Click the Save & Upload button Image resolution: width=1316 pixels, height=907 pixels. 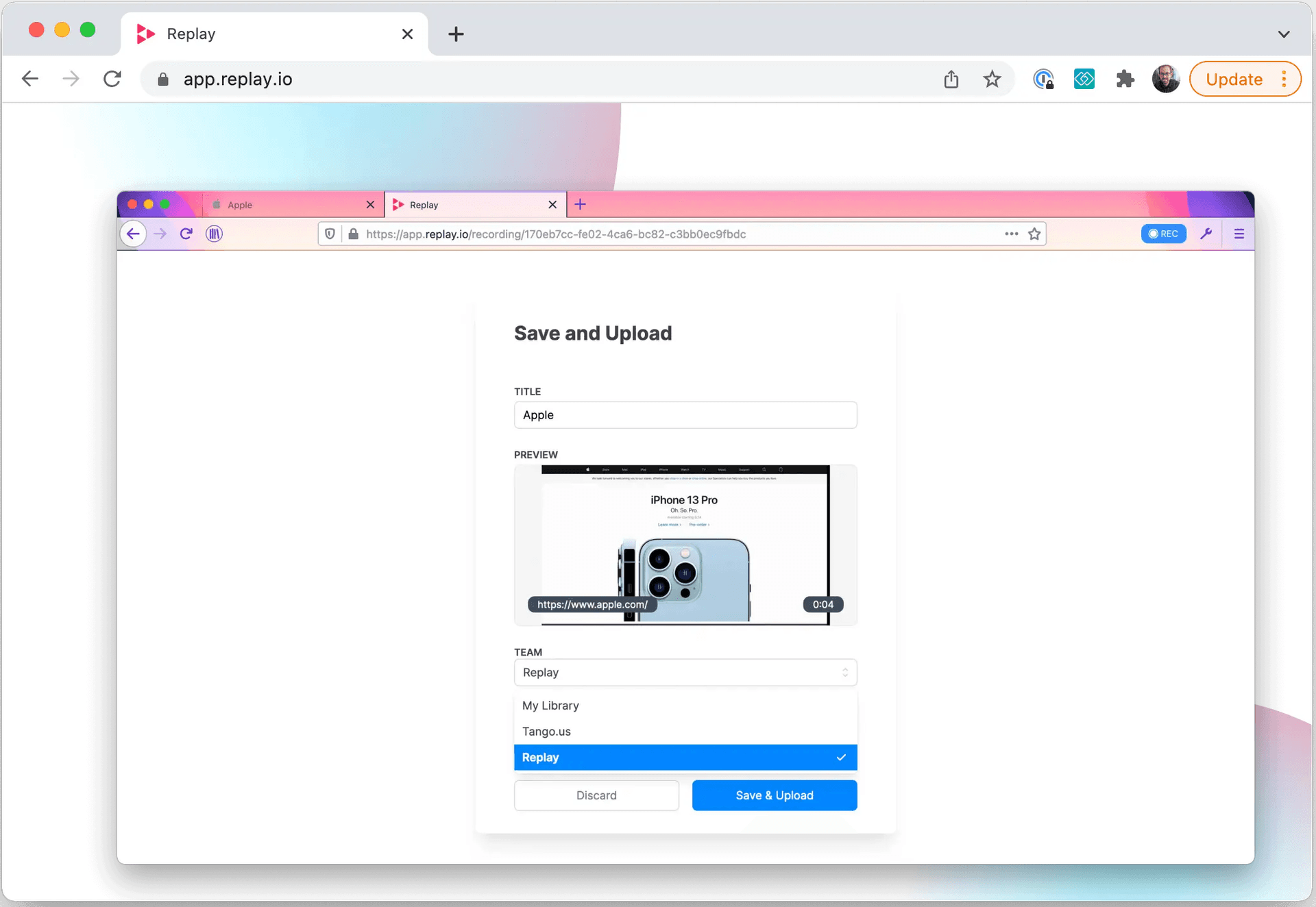[x=774, y=795]
